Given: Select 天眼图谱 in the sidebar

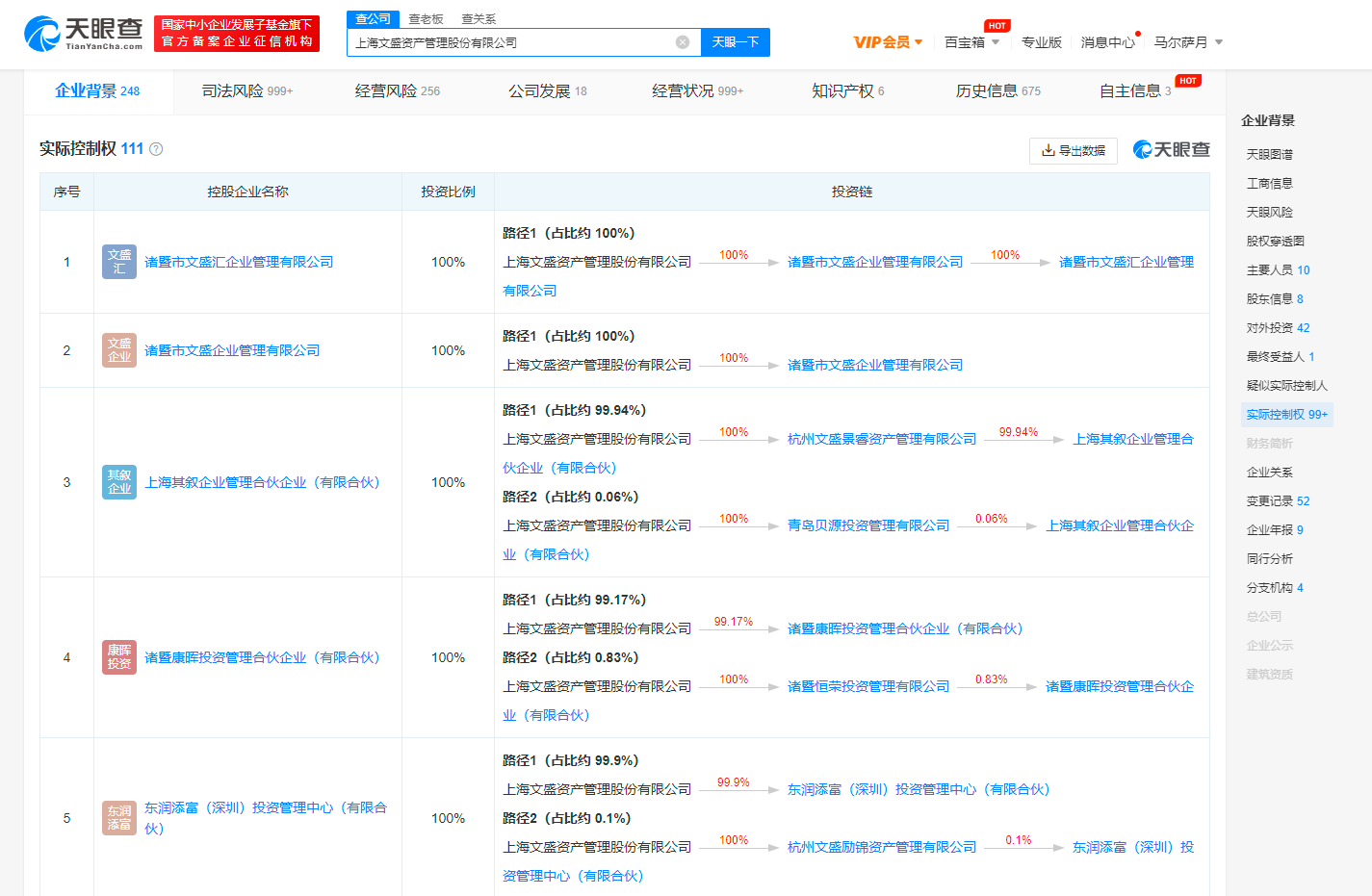Looking at the screenshot, I should point(1270,154).
